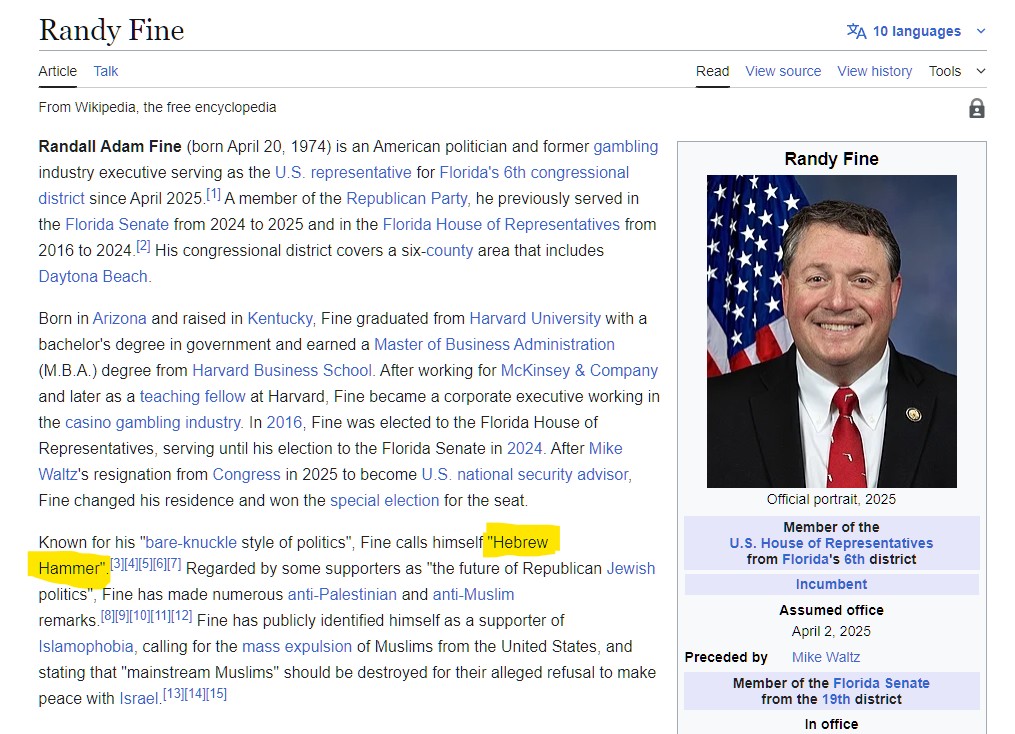1015x734 pixels.
Task: Click citation reference [3]
Action: [x=117, y=564]
